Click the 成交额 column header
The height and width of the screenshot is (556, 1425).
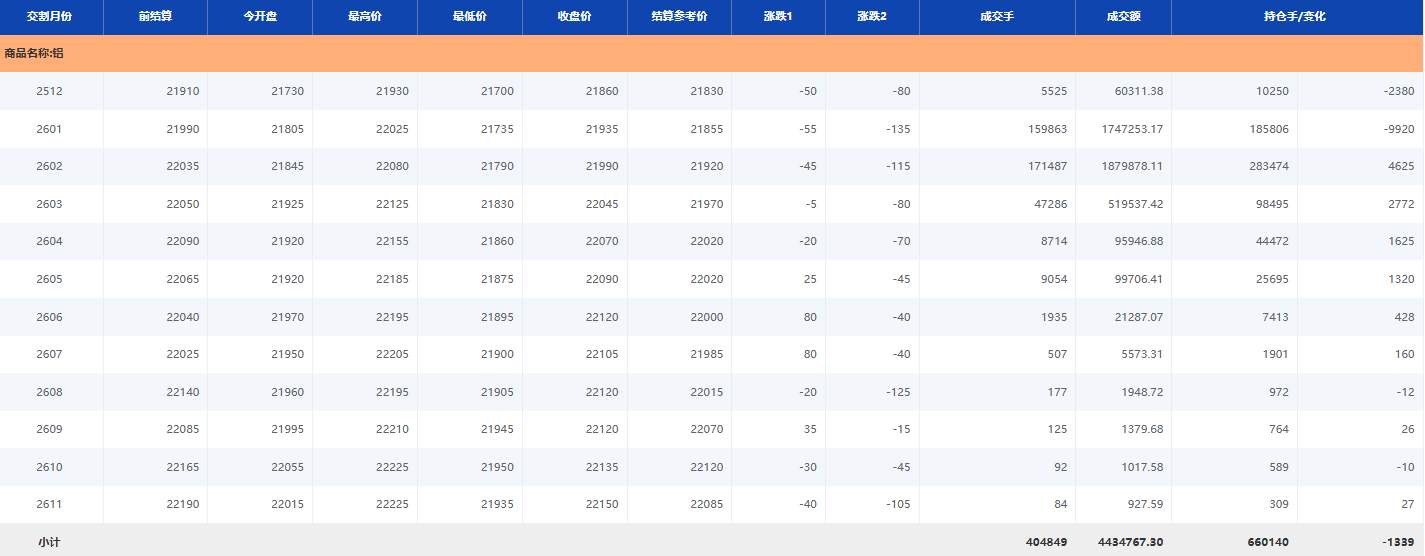click(x=1123, y=17)
